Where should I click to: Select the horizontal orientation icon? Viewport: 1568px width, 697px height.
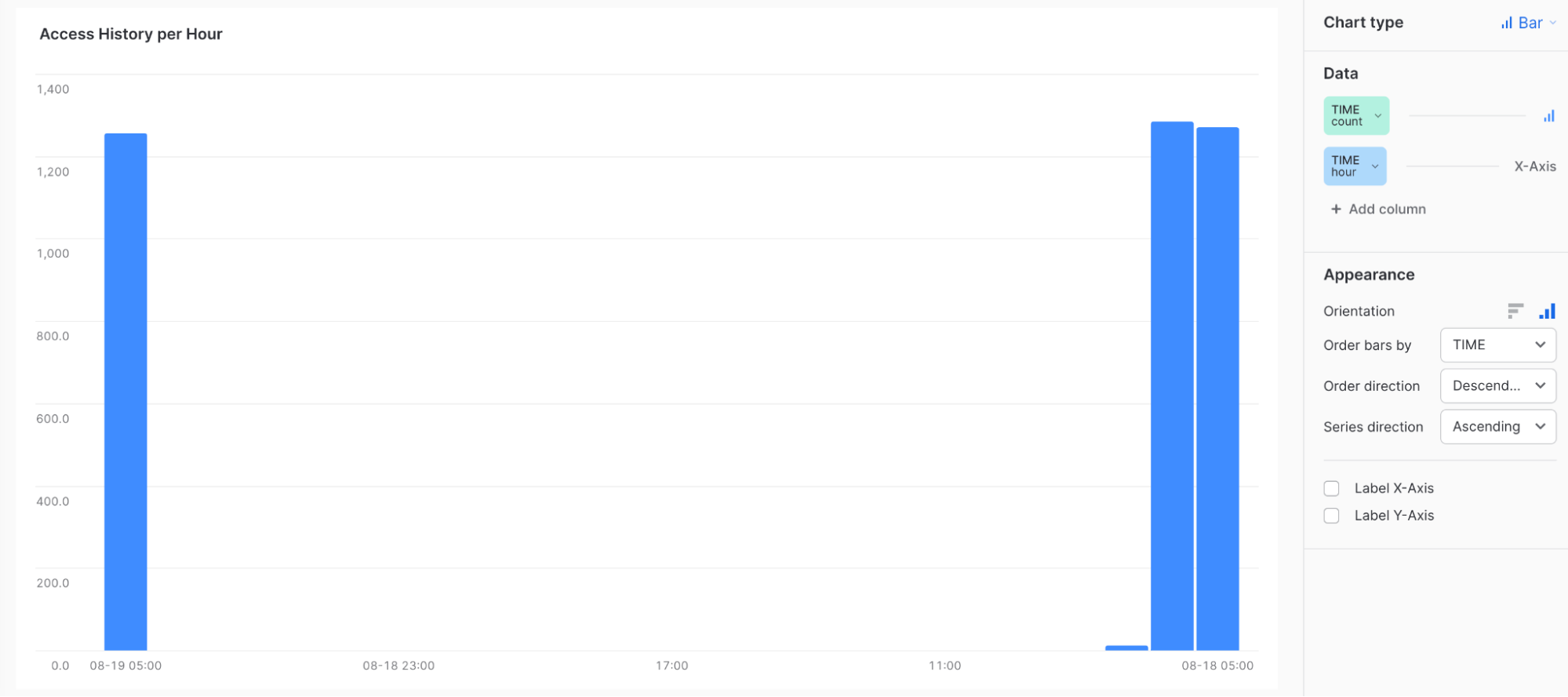1515,311
